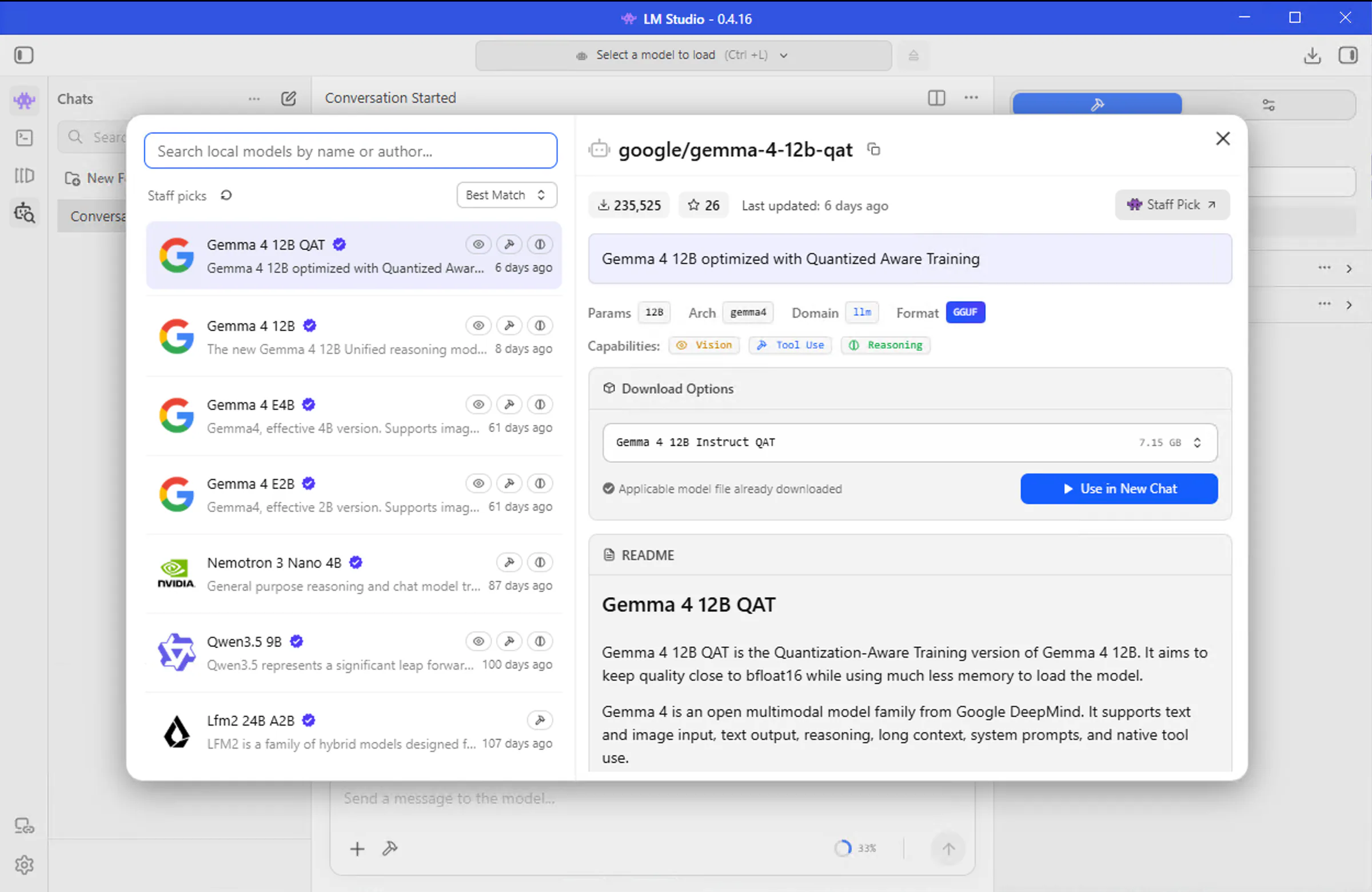Toggle split view in conversation header
1372x892 pixels.
[x=937, y=98]
